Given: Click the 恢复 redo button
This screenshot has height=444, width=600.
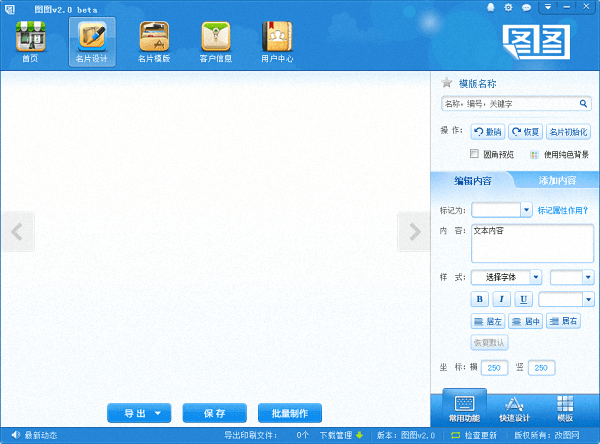Looking at the screenshot, I should coord(525,132).
